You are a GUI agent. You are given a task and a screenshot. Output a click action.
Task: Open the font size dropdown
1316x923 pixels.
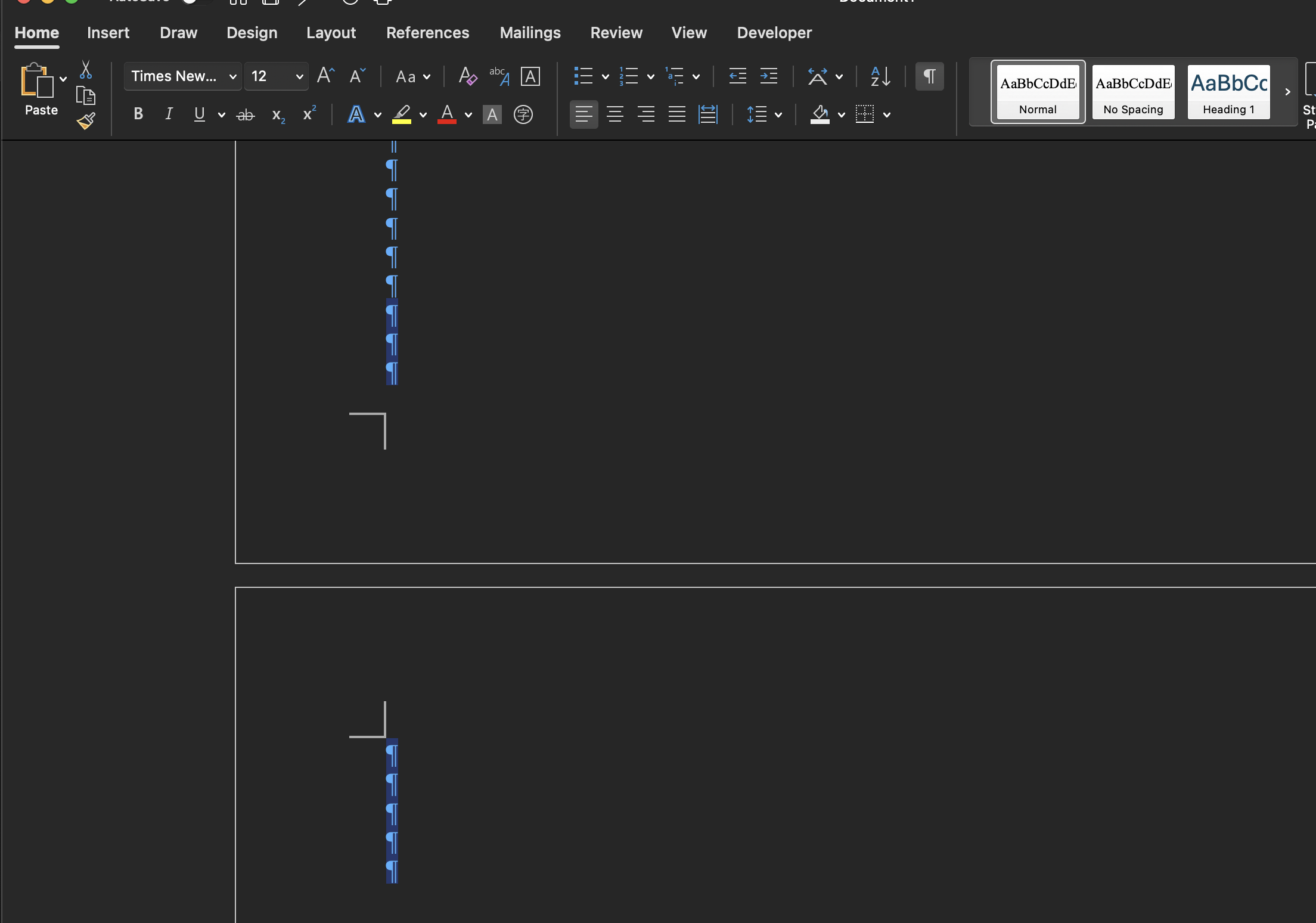(x=299, y=76)
